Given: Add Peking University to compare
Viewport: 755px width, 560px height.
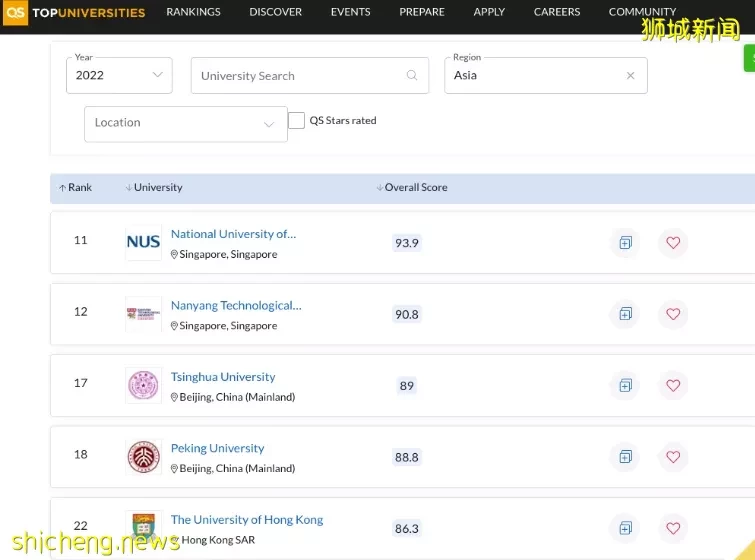Looking at the screenshot, I should point(625,456).
